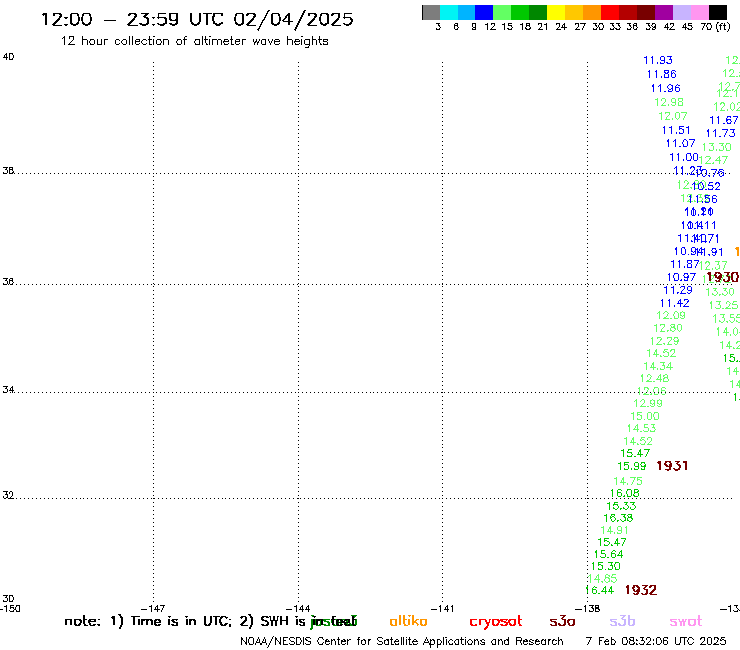Click the wave height value "14.75"

628,481
